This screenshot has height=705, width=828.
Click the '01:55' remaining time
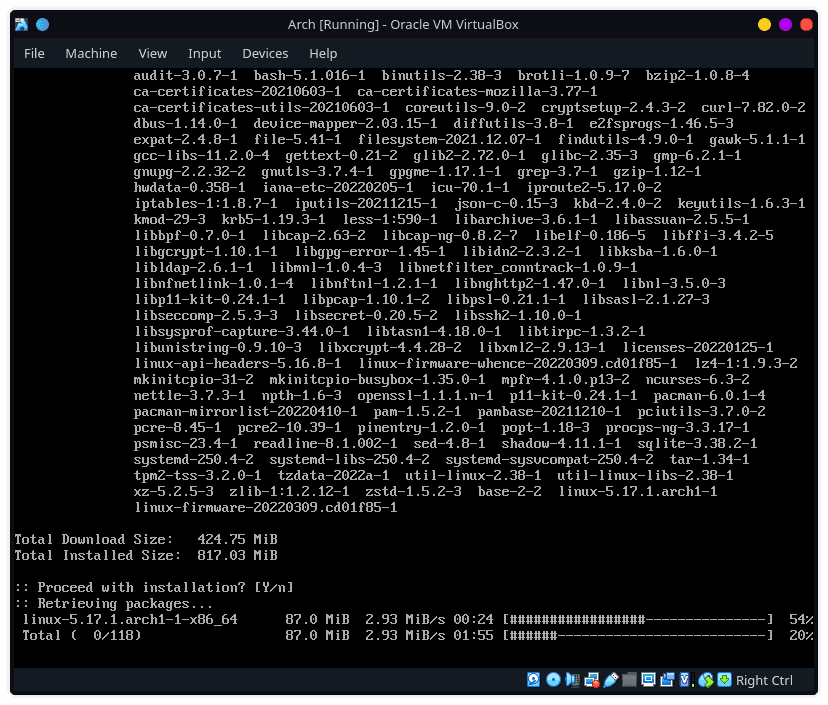(473, 635)
